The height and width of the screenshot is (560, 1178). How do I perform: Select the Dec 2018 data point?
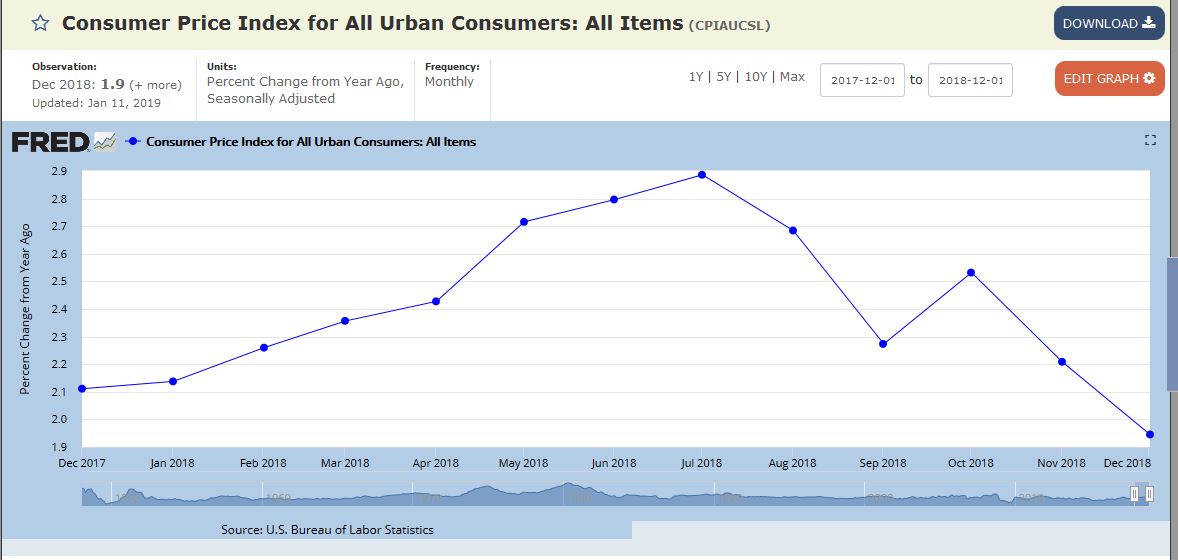coord(1150,434)
